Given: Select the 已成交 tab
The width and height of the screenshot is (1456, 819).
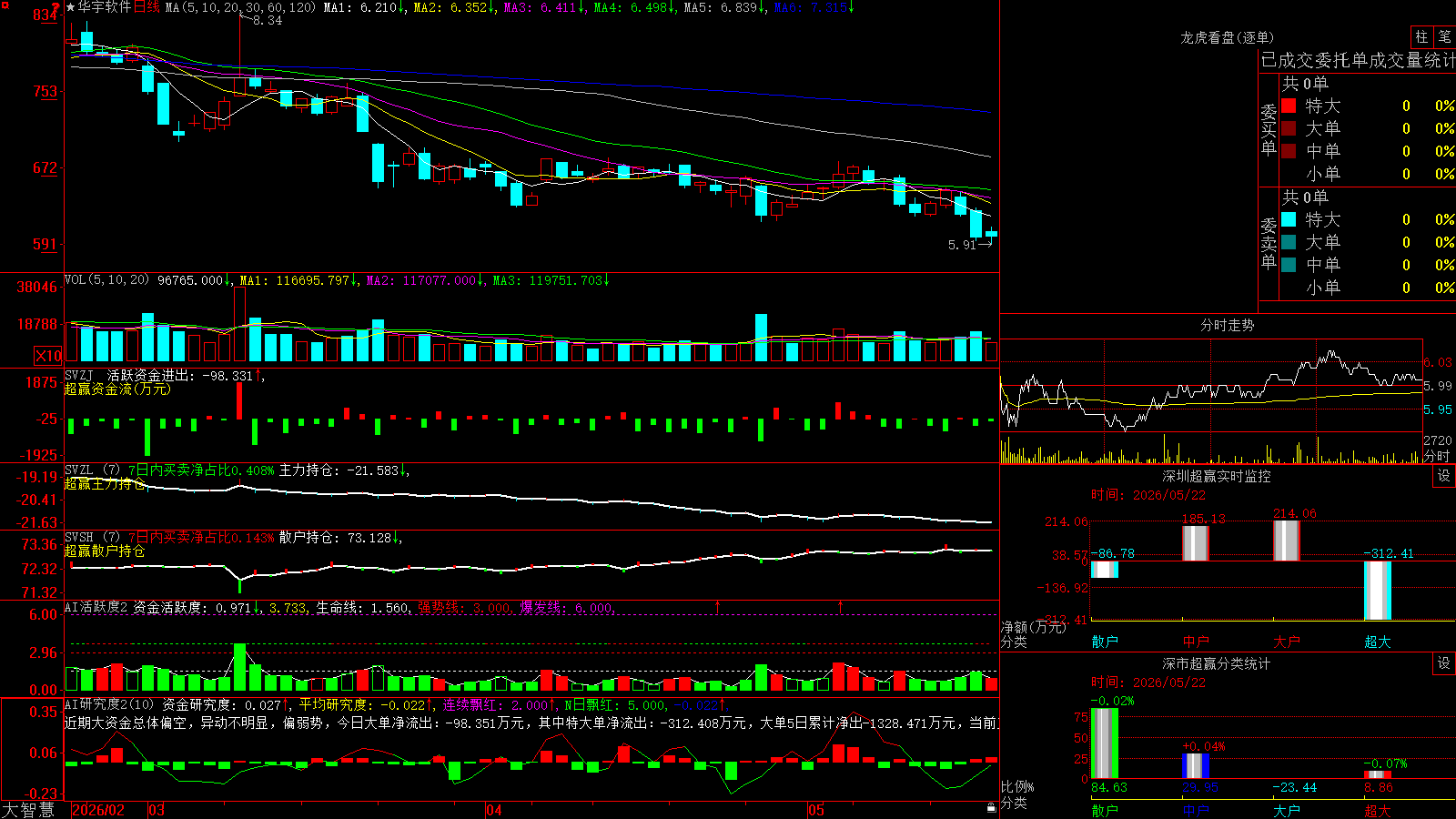Looking at the screenshot, I should click(1288, 60).
